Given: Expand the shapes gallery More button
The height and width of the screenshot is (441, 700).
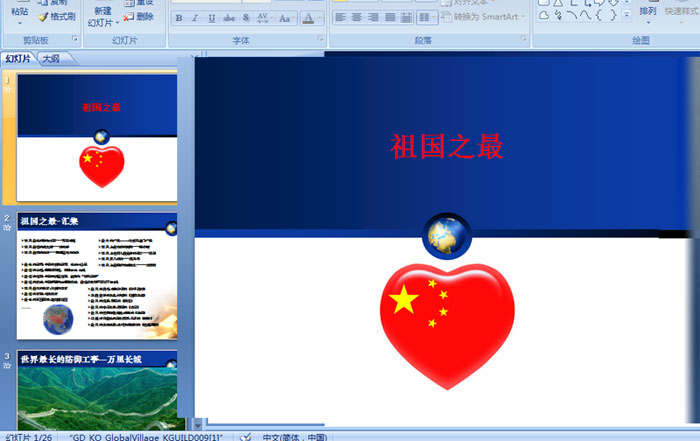Looking at the screenshot, I should pos(627,16).
